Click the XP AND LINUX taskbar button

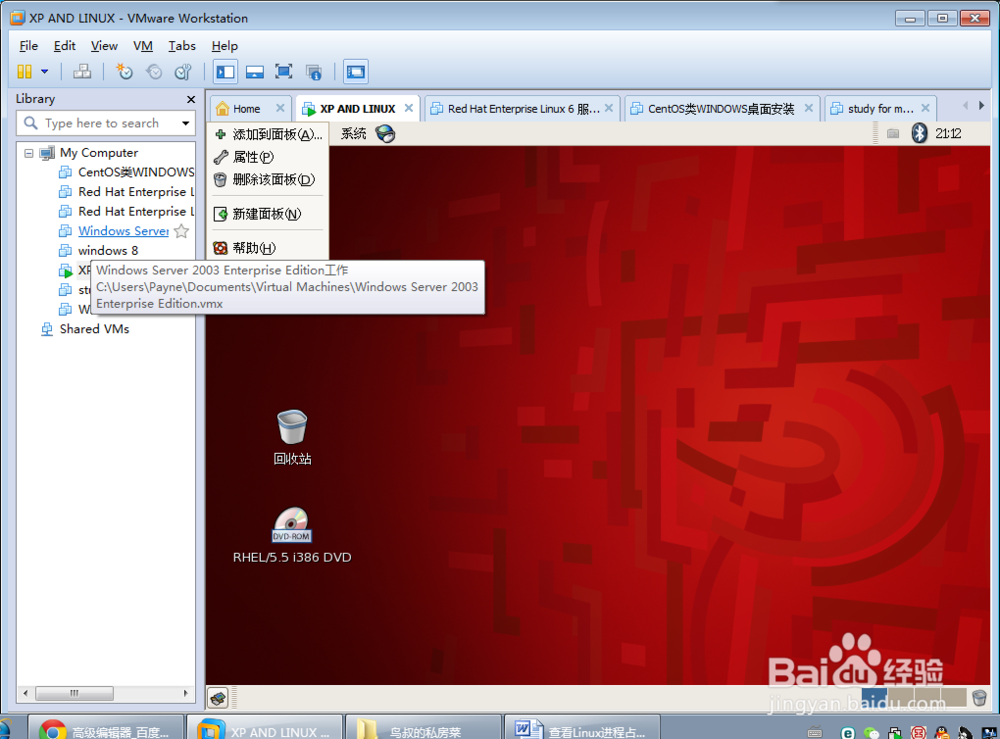pos(265,729)
